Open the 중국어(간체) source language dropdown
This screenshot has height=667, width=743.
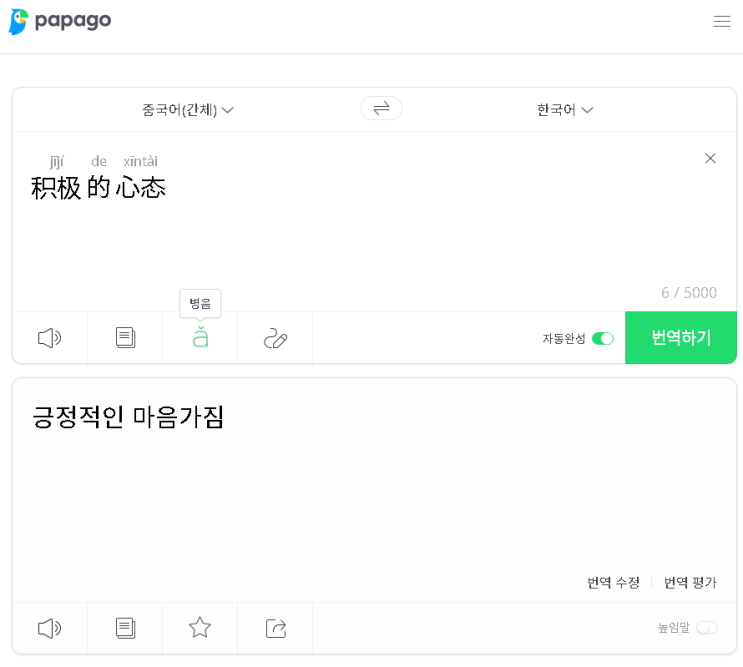click(x=188, y=110)
